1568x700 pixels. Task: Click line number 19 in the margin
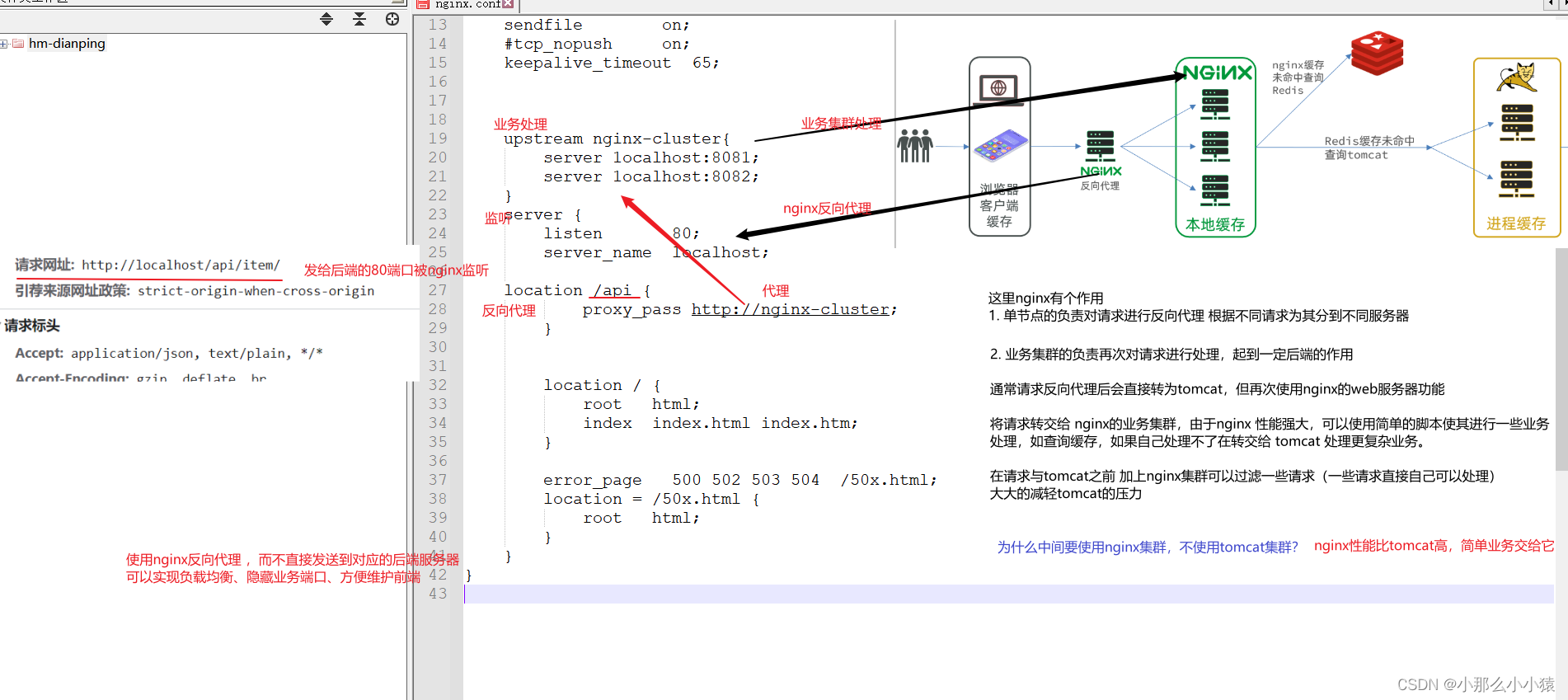pyautogui.click(x=438, y=139)
